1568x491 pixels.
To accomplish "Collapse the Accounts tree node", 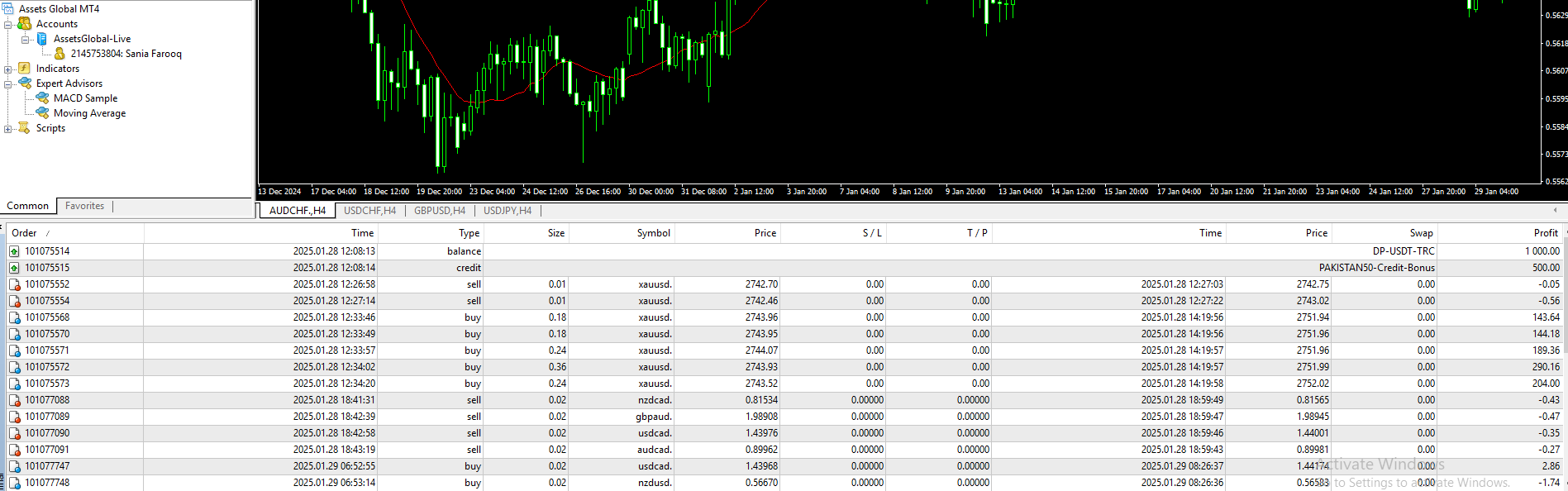I will (x=8, y=25).
